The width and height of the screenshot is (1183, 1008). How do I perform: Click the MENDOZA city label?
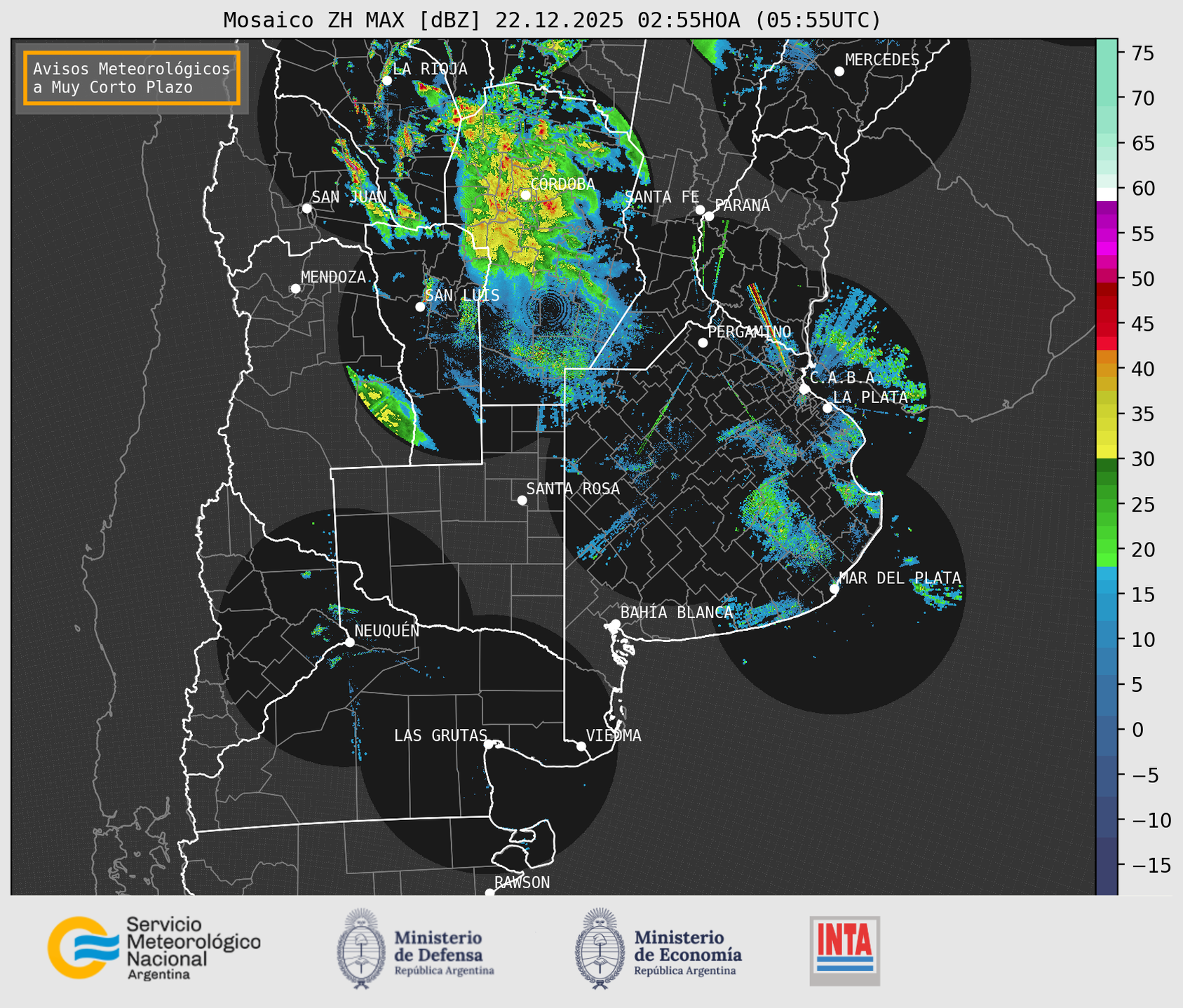[333, 278]
